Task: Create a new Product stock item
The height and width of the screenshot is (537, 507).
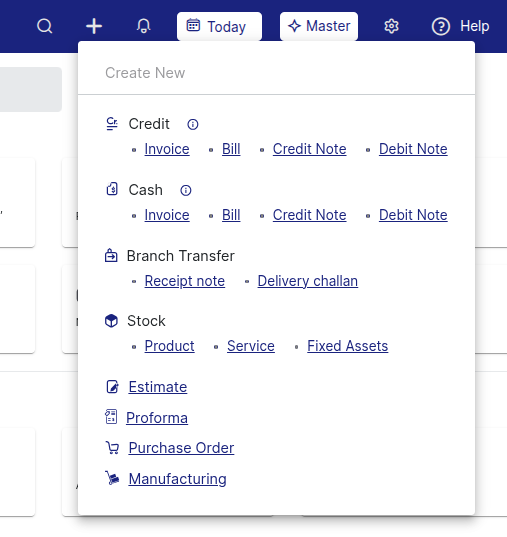Action: [170, 346]
